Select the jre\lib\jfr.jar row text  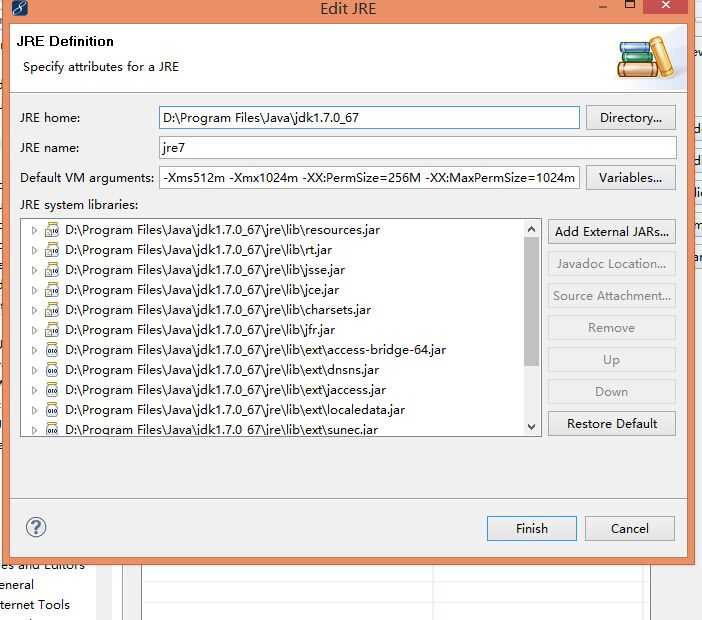pyautogui.click(x=200, y=330)
